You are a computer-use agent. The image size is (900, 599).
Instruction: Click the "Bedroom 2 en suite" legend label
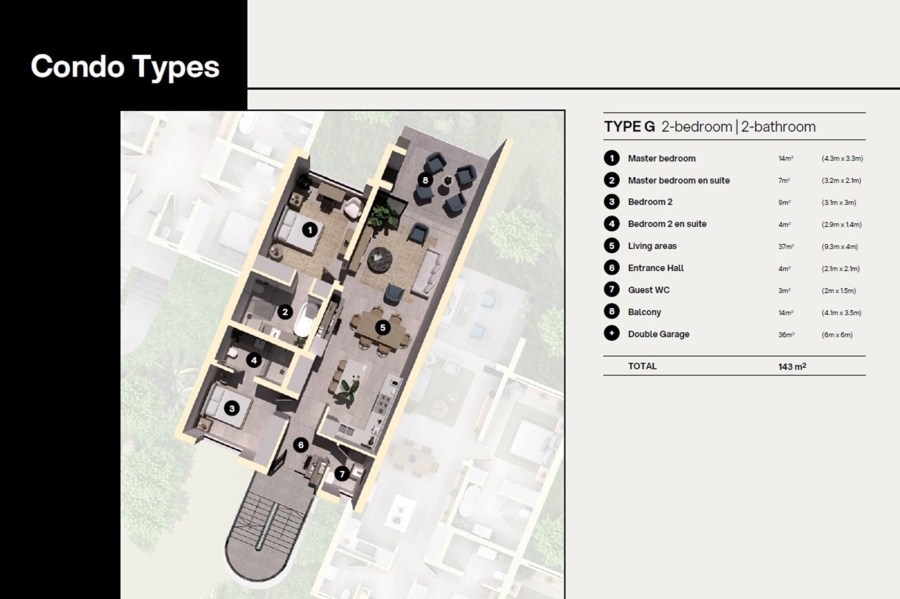[667, 224]
